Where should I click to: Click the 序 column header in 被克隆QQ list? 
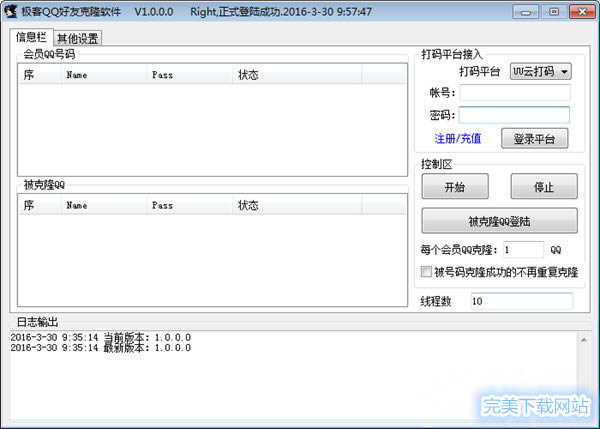point(40,205)
